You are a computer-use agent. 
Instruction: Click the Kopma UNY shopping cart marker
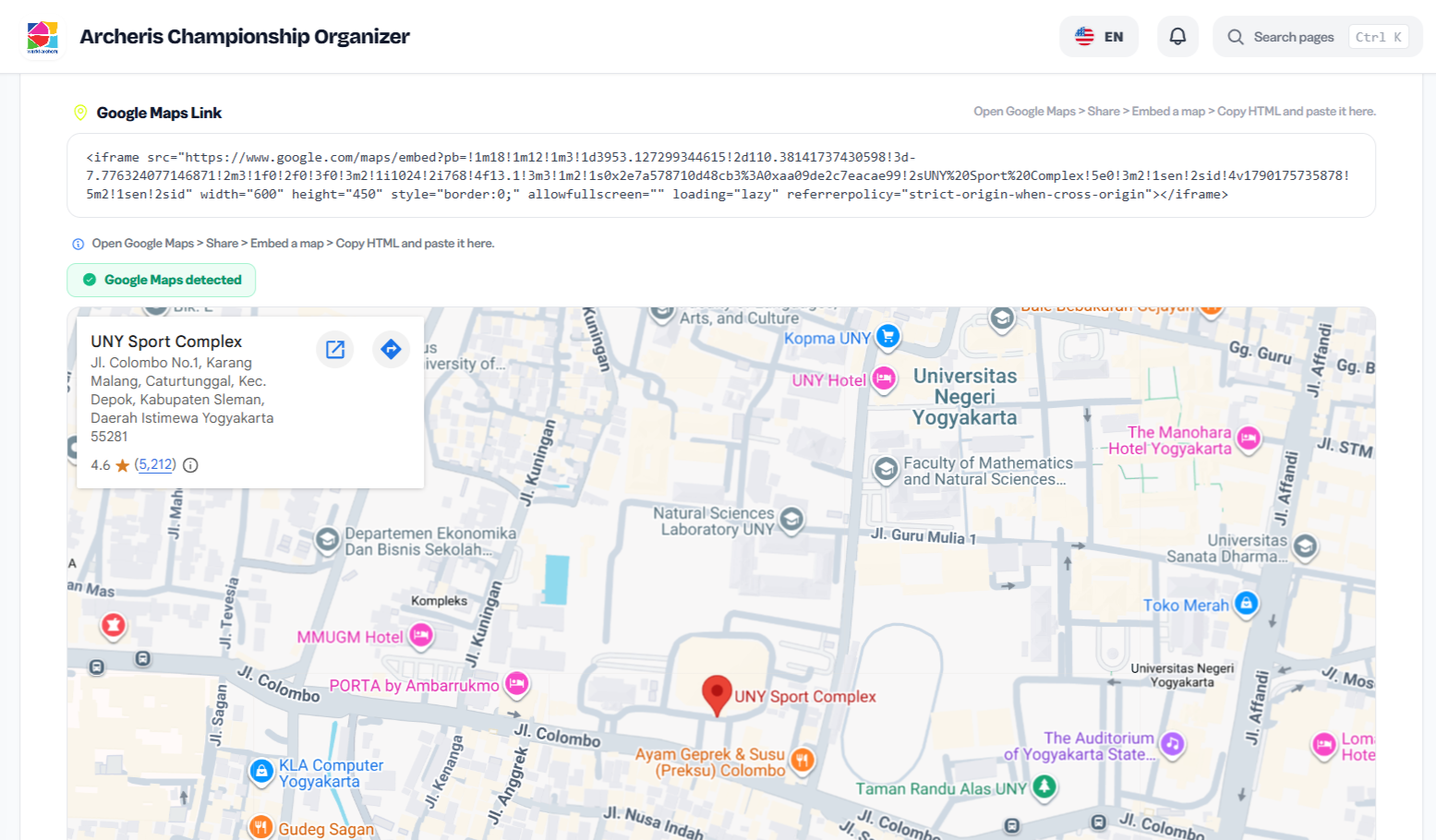[887, 336]
